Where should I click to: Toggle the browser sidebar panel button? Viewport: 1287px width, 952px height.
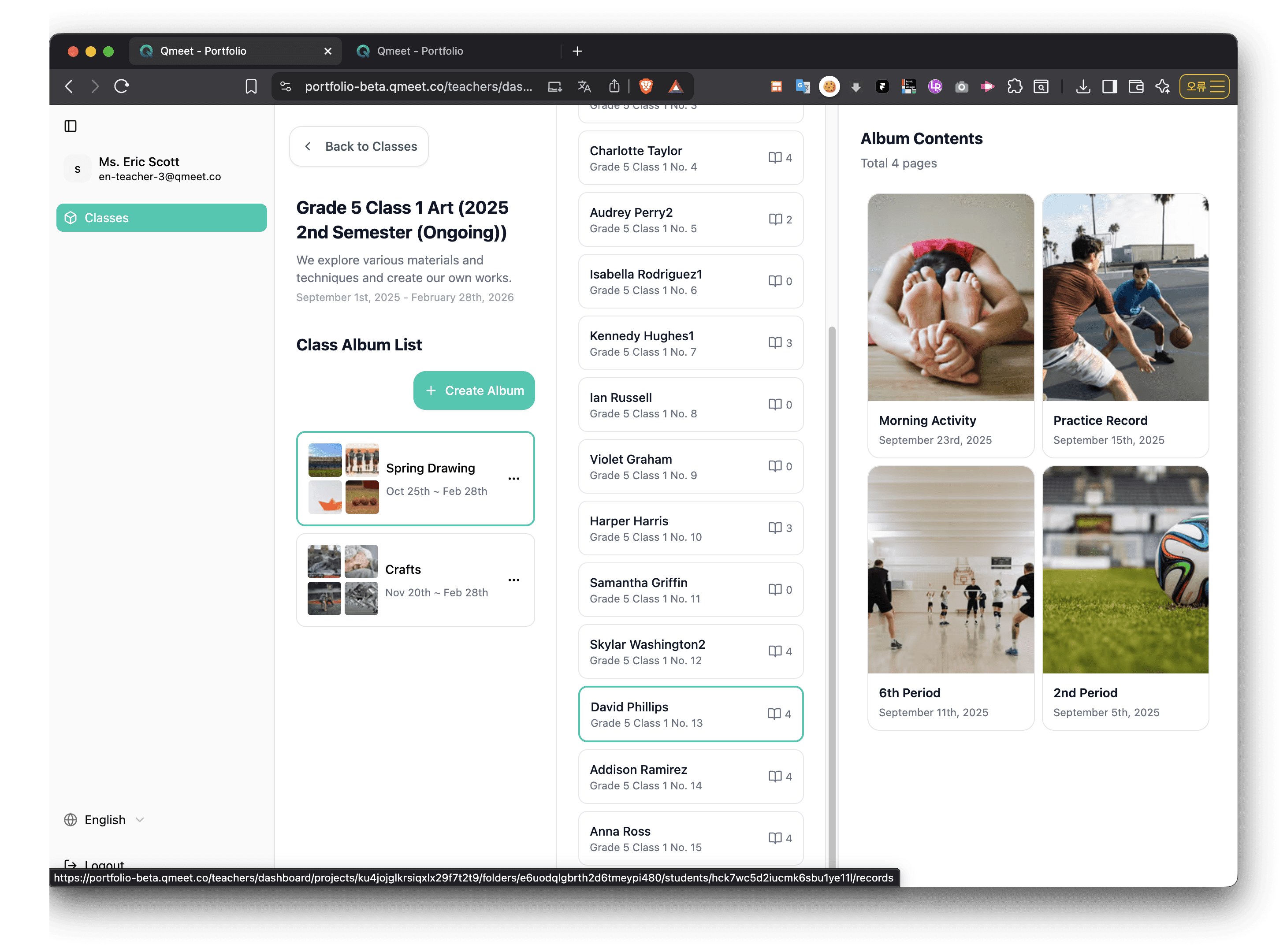[1109, 86]
